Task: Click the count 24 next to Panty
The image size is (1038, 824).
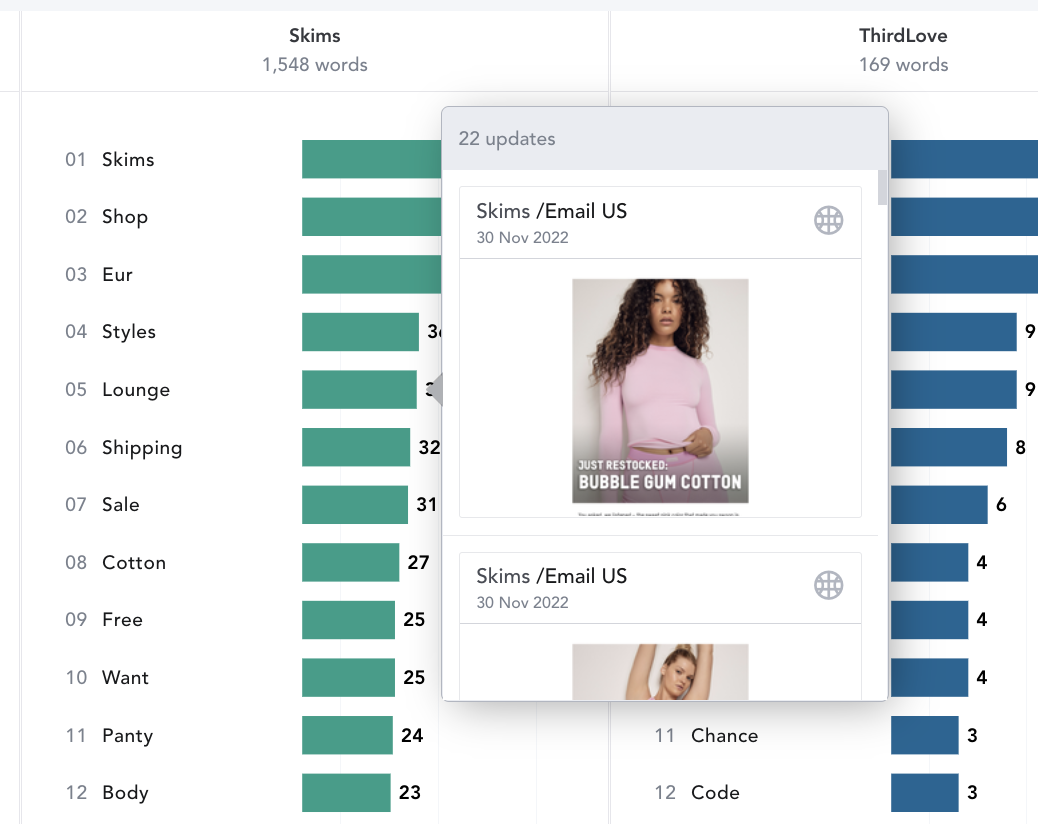Action: pyautogui.click(x=412, y=735)
